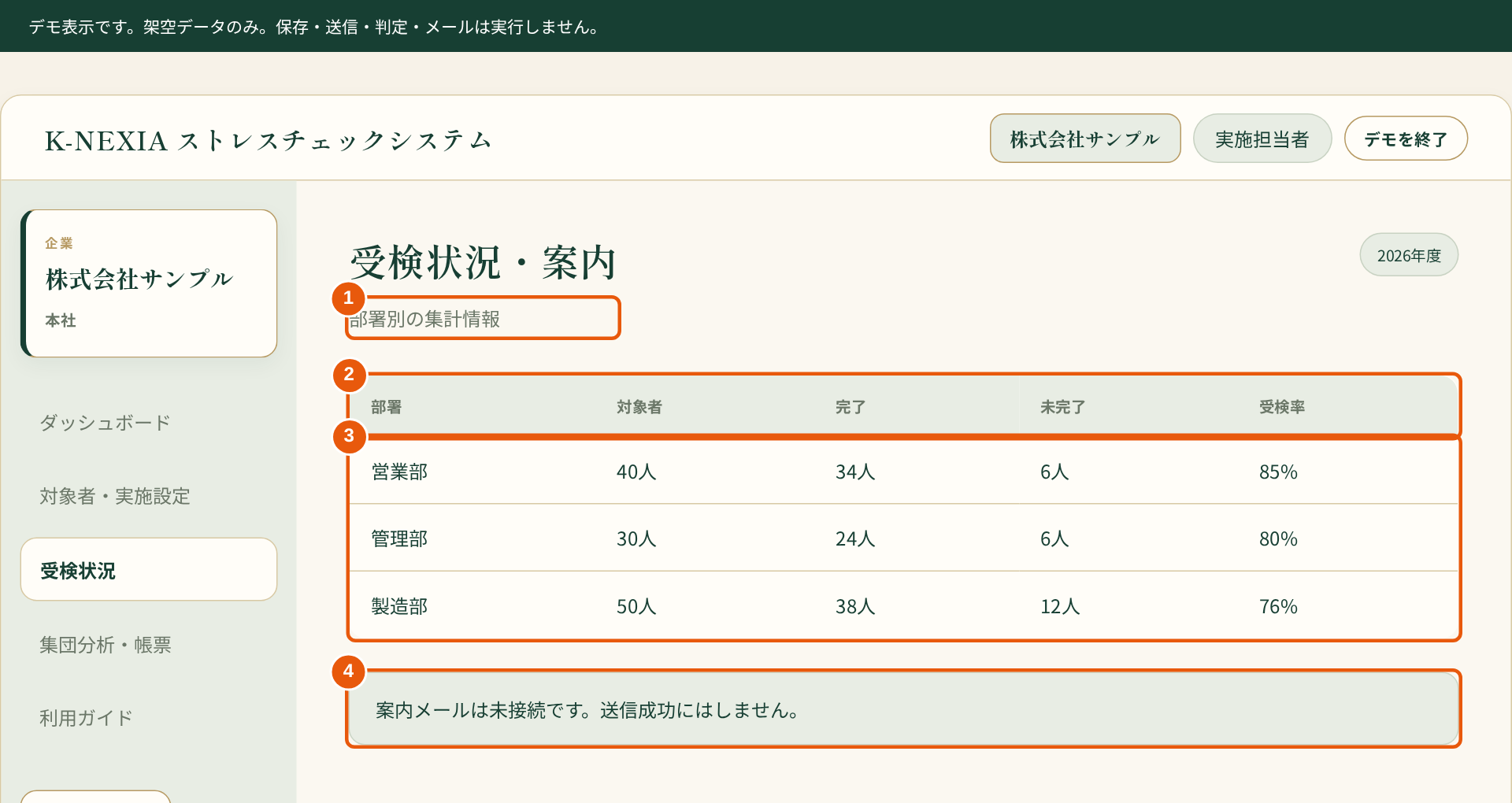This screenshot has width=1512, height=803.
Task: Click the 2026年度 year badge
Action: [1408, 255]
